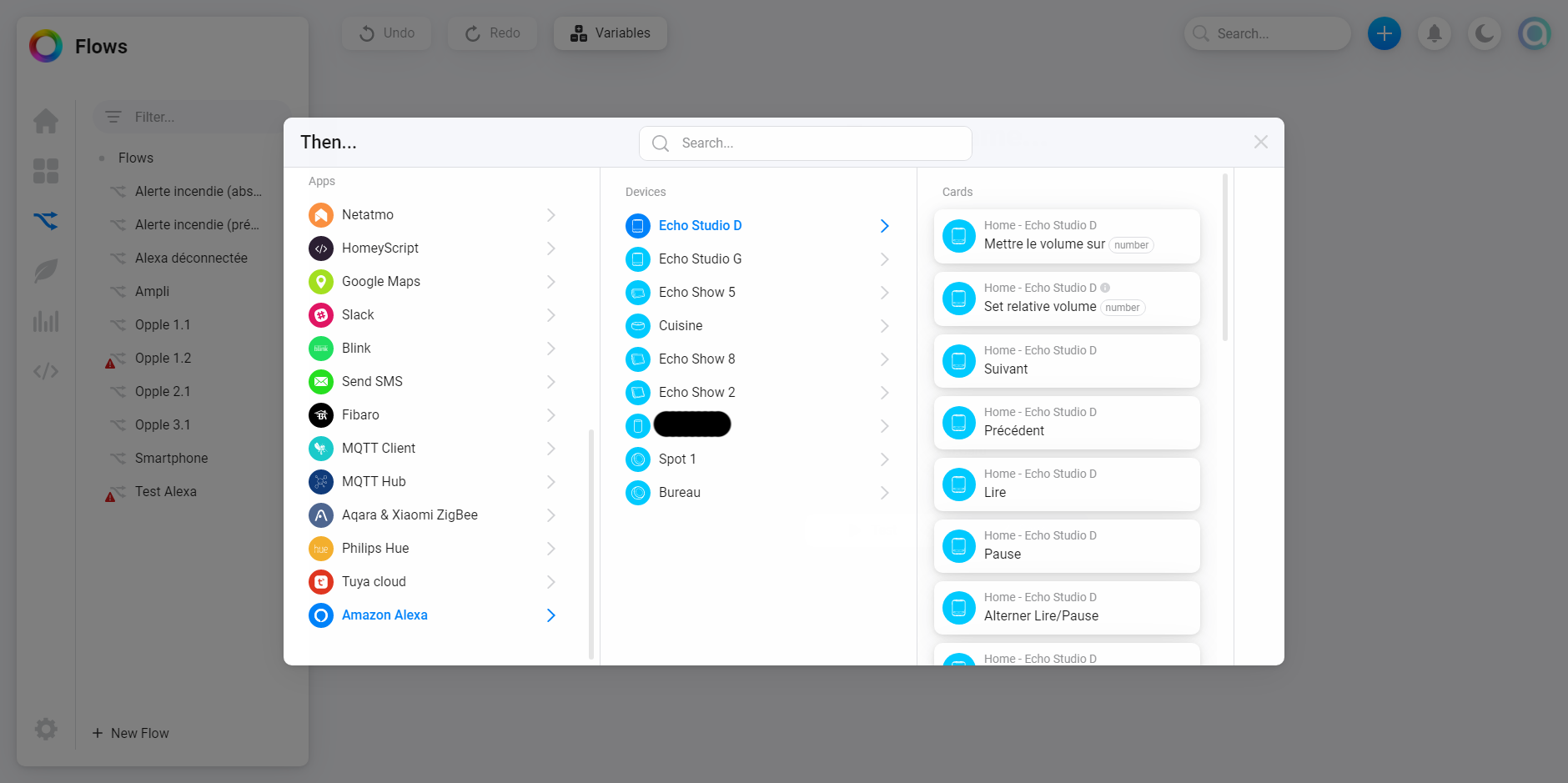Viewport: 1568px width, 783px height.
Task: Click the Filter flows field
Action: [192, 117]
